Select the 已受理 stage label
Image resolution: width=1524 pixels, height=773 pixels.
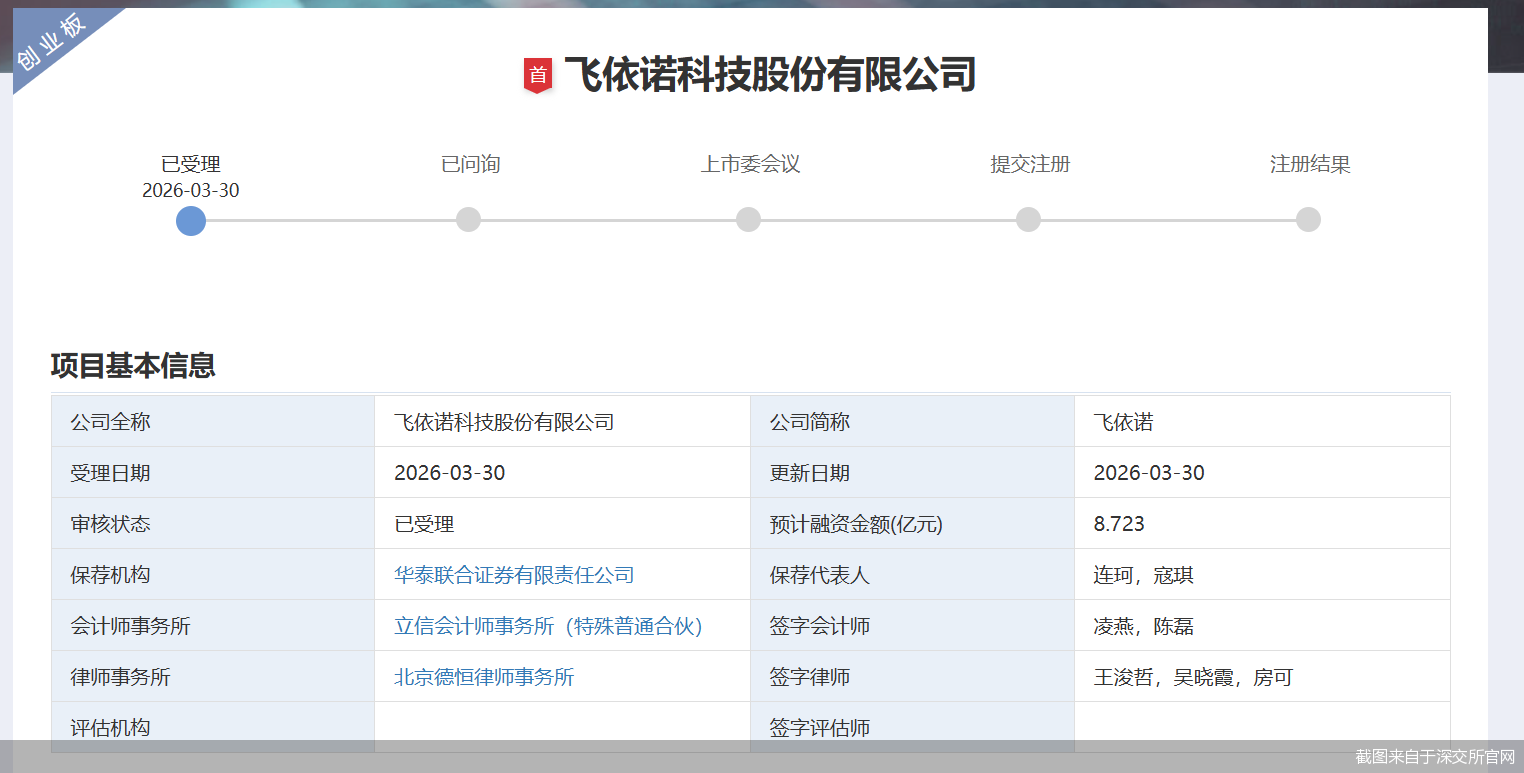click(x=190, y=163)
